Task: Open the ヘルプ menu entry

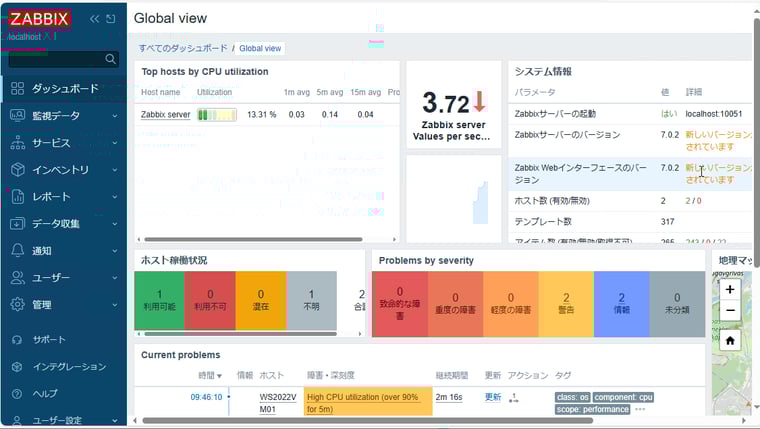Action: click(x=45, y=394)
